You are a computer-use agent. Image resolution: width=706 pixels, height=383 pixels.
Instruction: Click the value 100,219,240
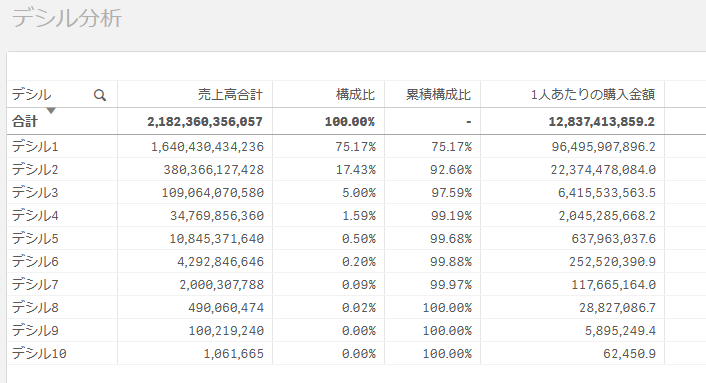(226, 331)
